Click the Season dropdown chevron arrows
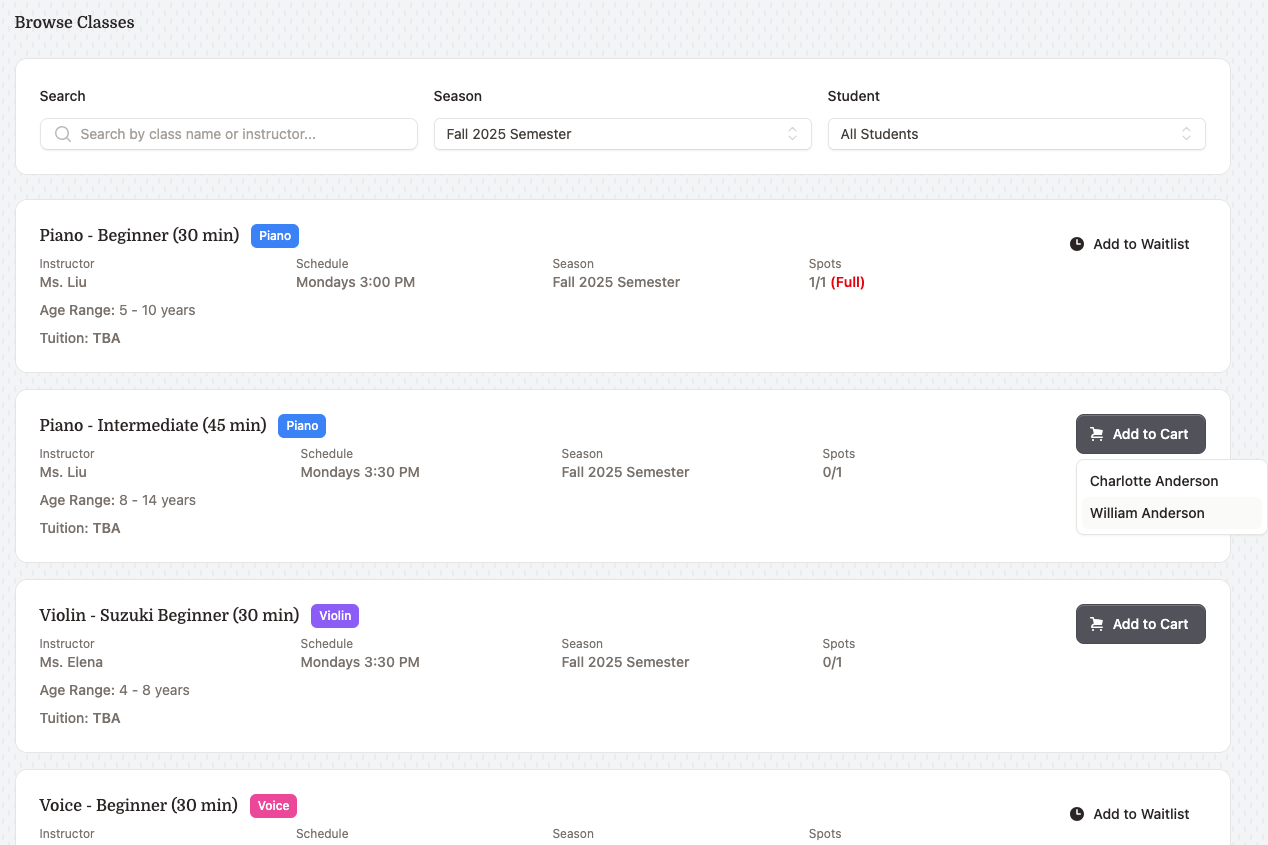The height and width of the screenshot is (845, 1268). click(792, 134)
